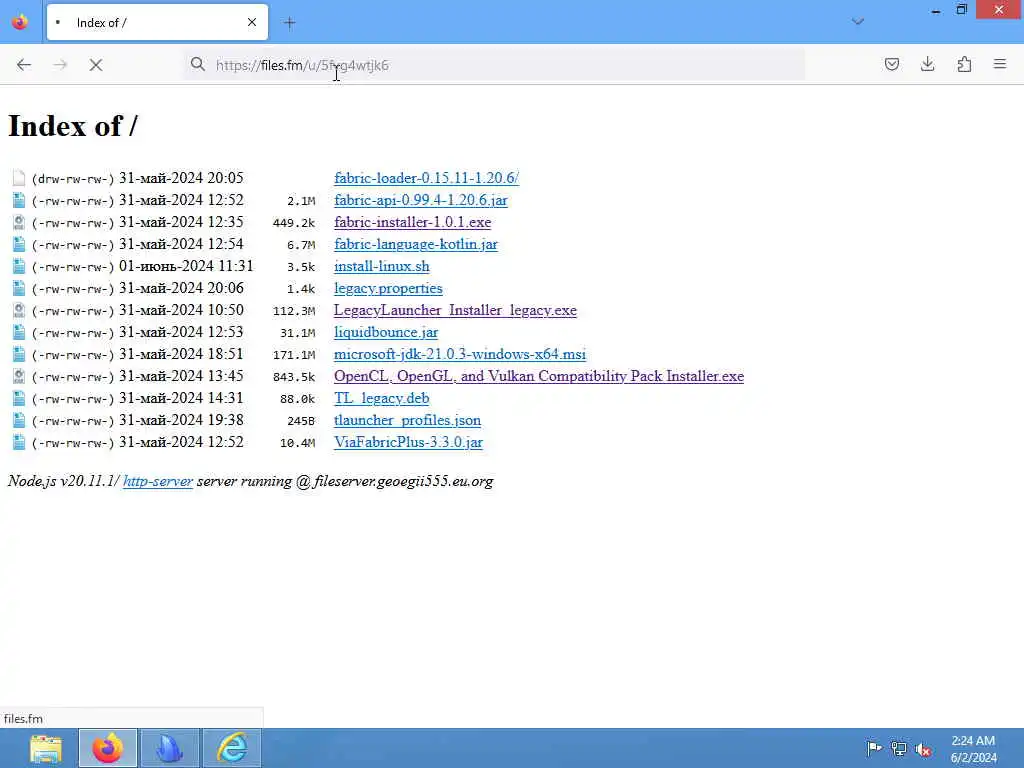This screenshot has height=768, width=1024.
Task: Click the file icon beside fabric-api jar
Action: click(19, 200)
